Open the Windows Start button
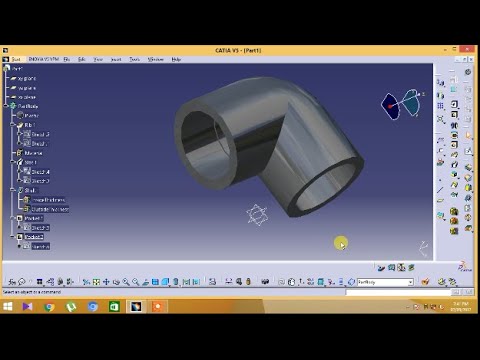The height and width of the screenshot is (360, 480). 7,306
